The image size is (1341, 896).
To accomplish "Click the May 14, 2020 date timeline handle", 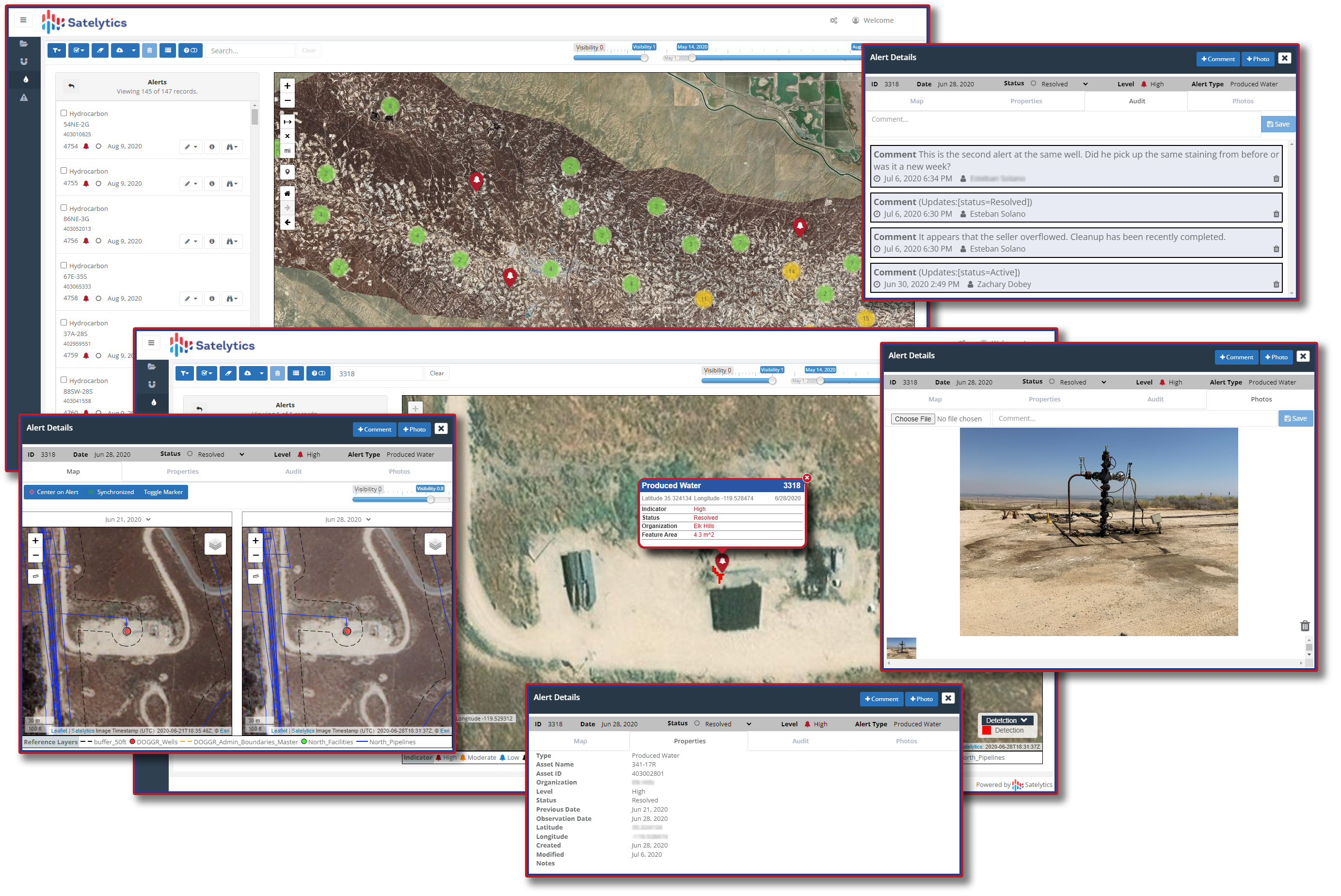I will click(x=692, y=58).
